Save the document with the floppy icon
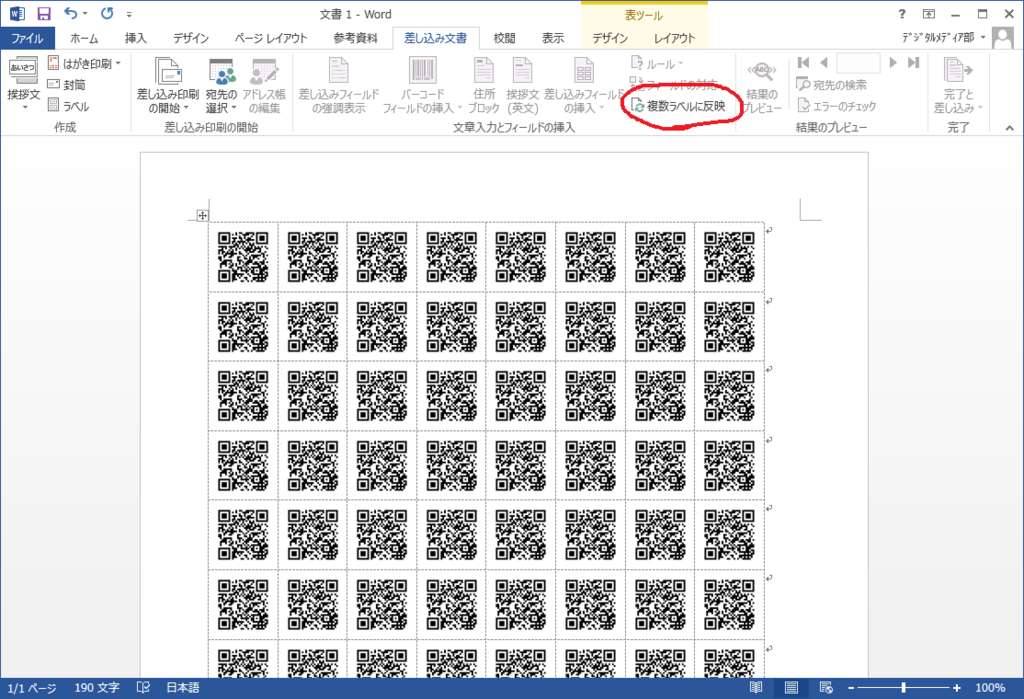Viewport: 1024px width, 699px height. tap(44, 14)
